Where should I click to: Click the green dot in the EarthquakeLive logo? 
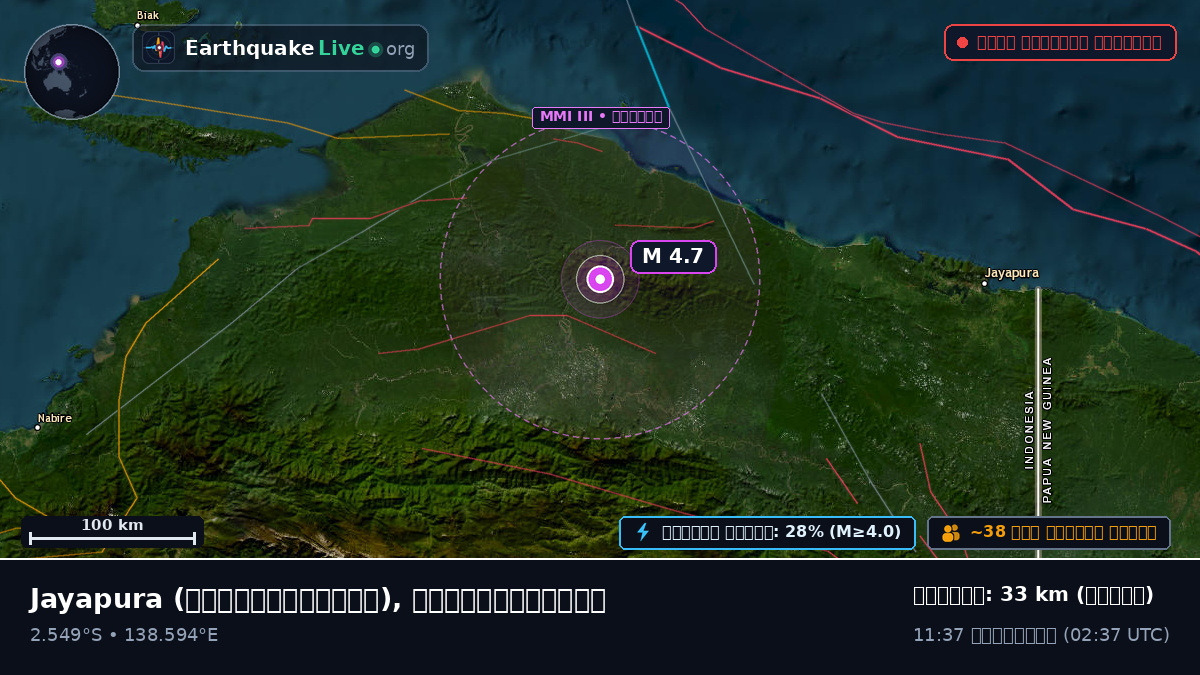(x=375, y=49)
